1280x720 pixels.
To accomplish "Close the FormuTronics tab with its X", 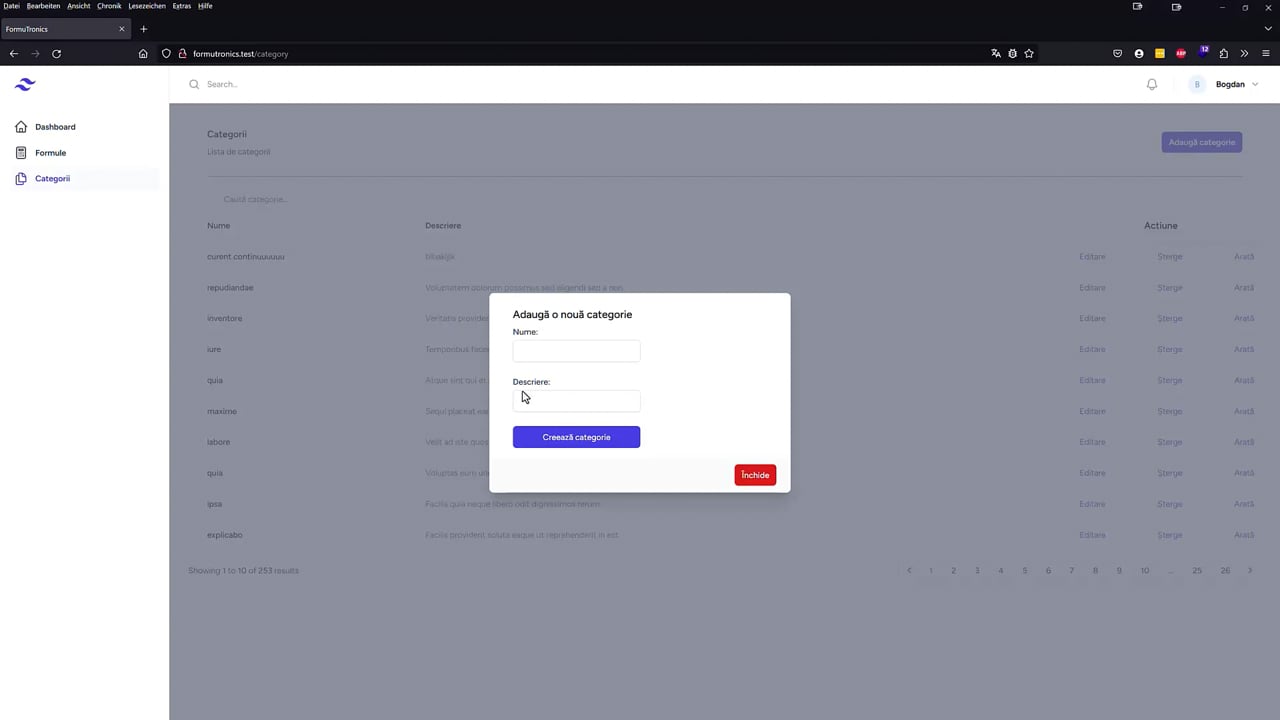I will click(122, 29).
